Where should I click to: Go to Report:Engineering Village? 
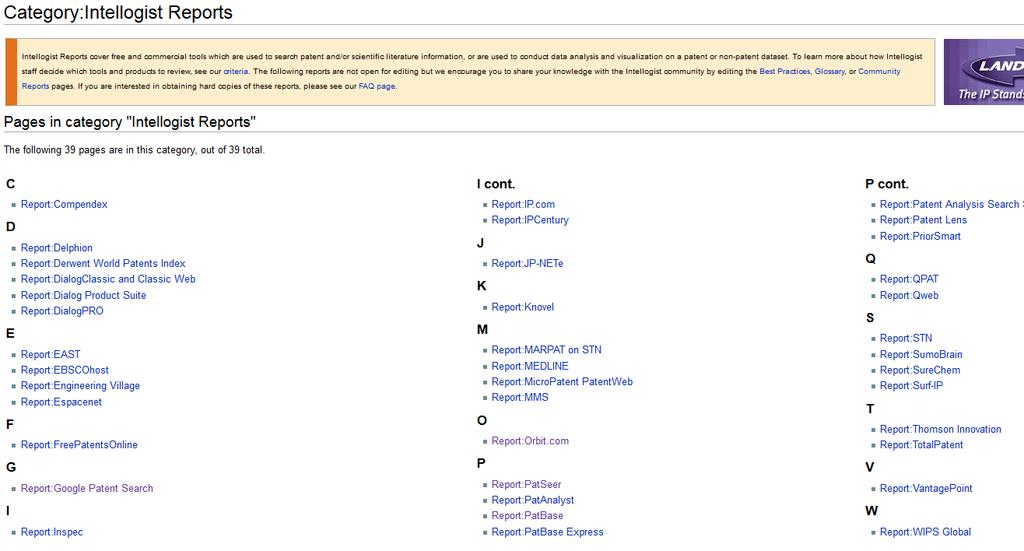click(80, 386)
